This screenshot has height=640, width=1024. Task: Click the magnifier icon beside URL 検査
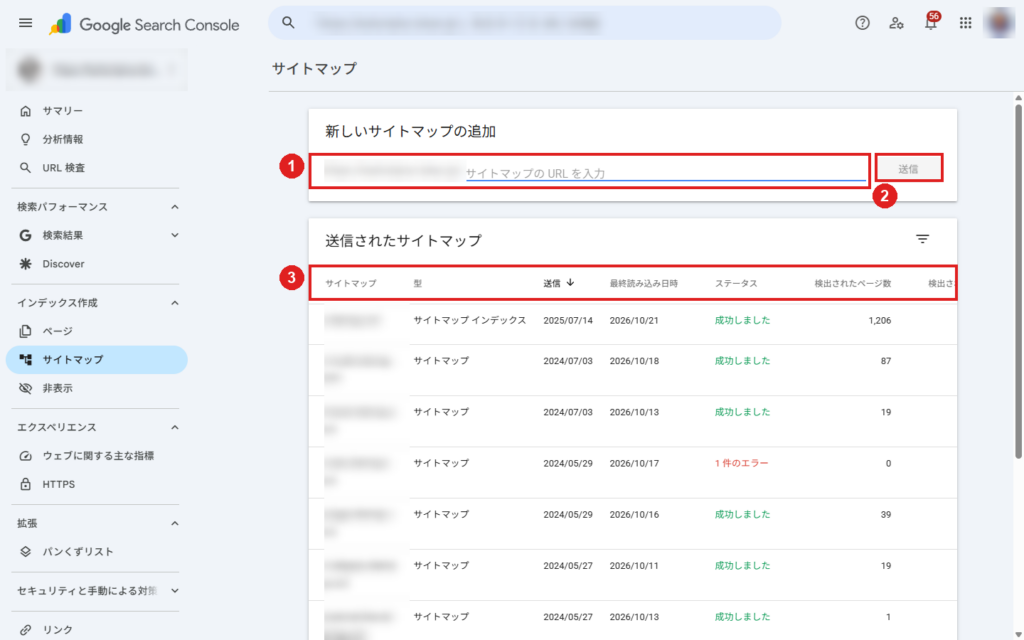pyautogui.click(x=25, y=168)
